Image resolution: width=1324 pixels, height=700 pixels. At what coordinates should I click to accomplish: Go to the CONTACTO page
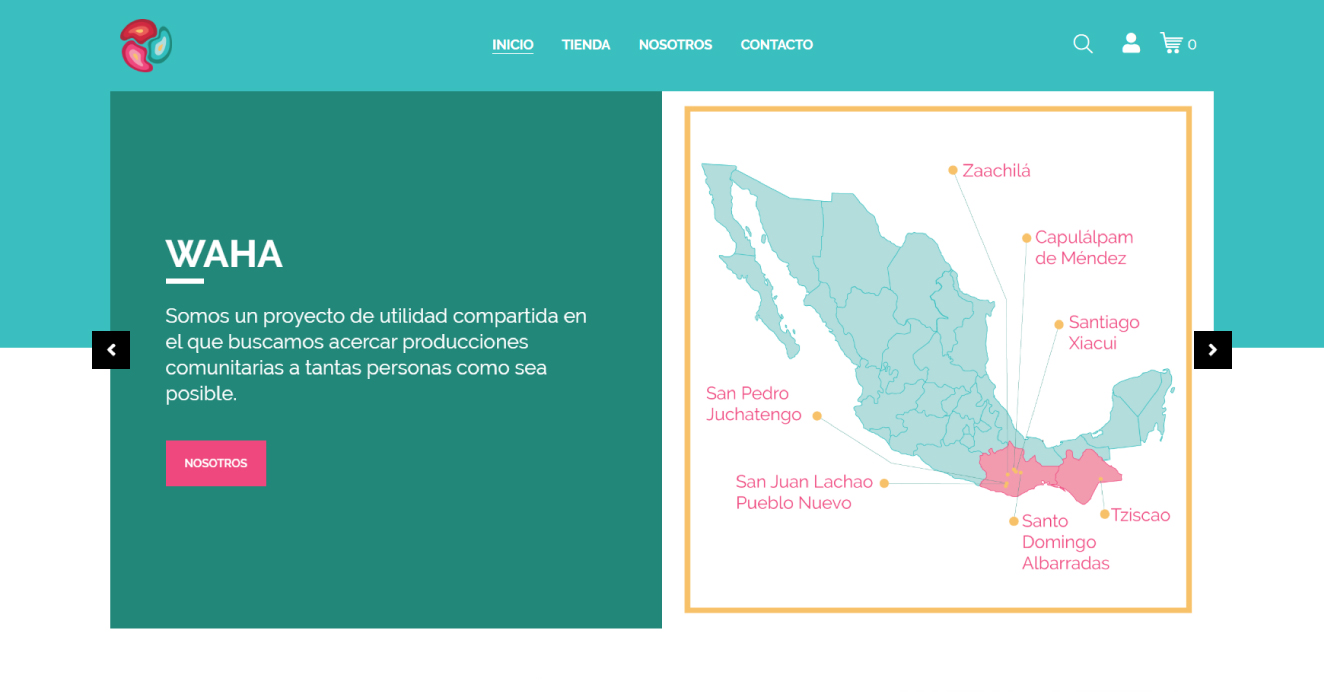click(776, 45)
